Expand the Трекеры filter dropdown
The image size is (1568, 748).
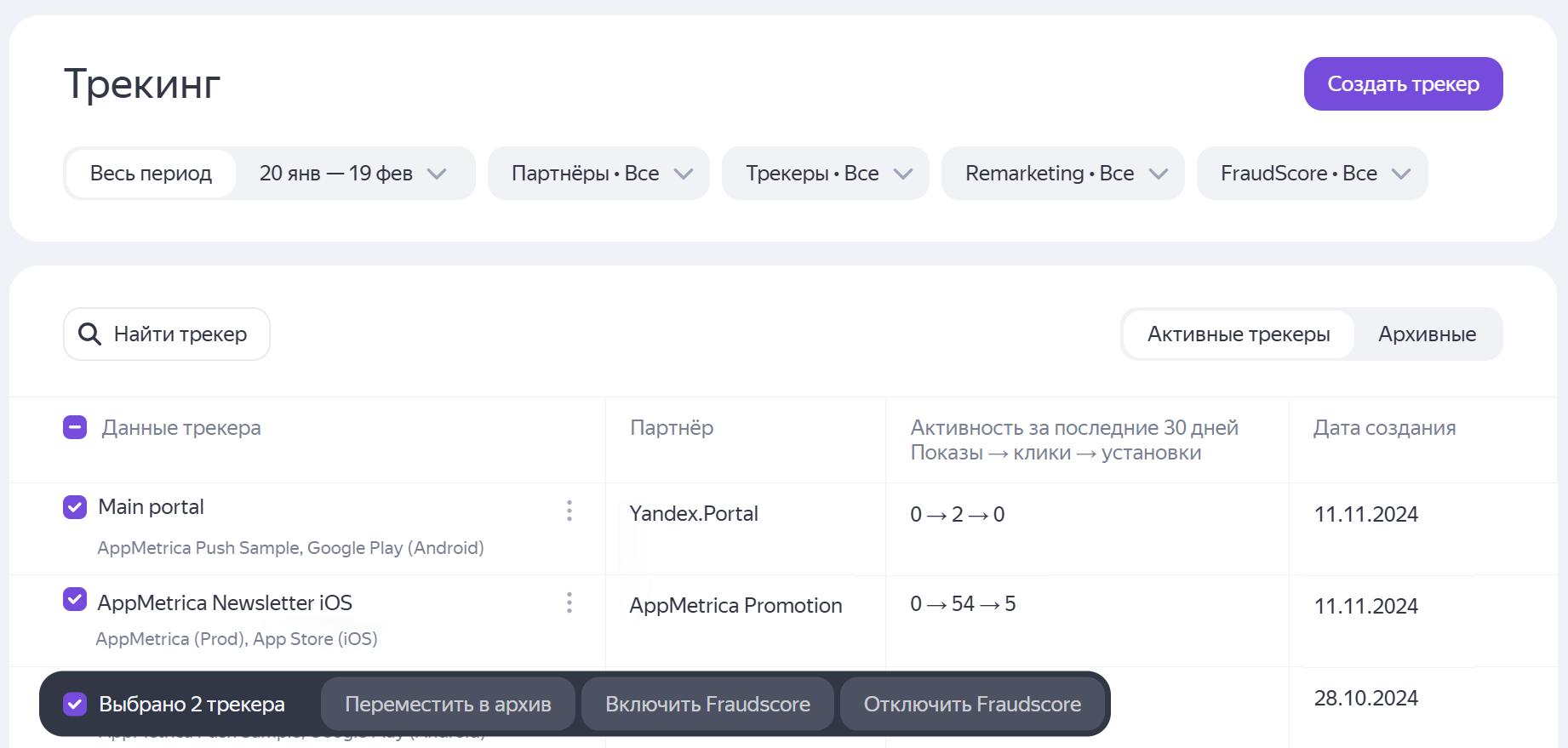pyautogui.click(x=825, y=174)
